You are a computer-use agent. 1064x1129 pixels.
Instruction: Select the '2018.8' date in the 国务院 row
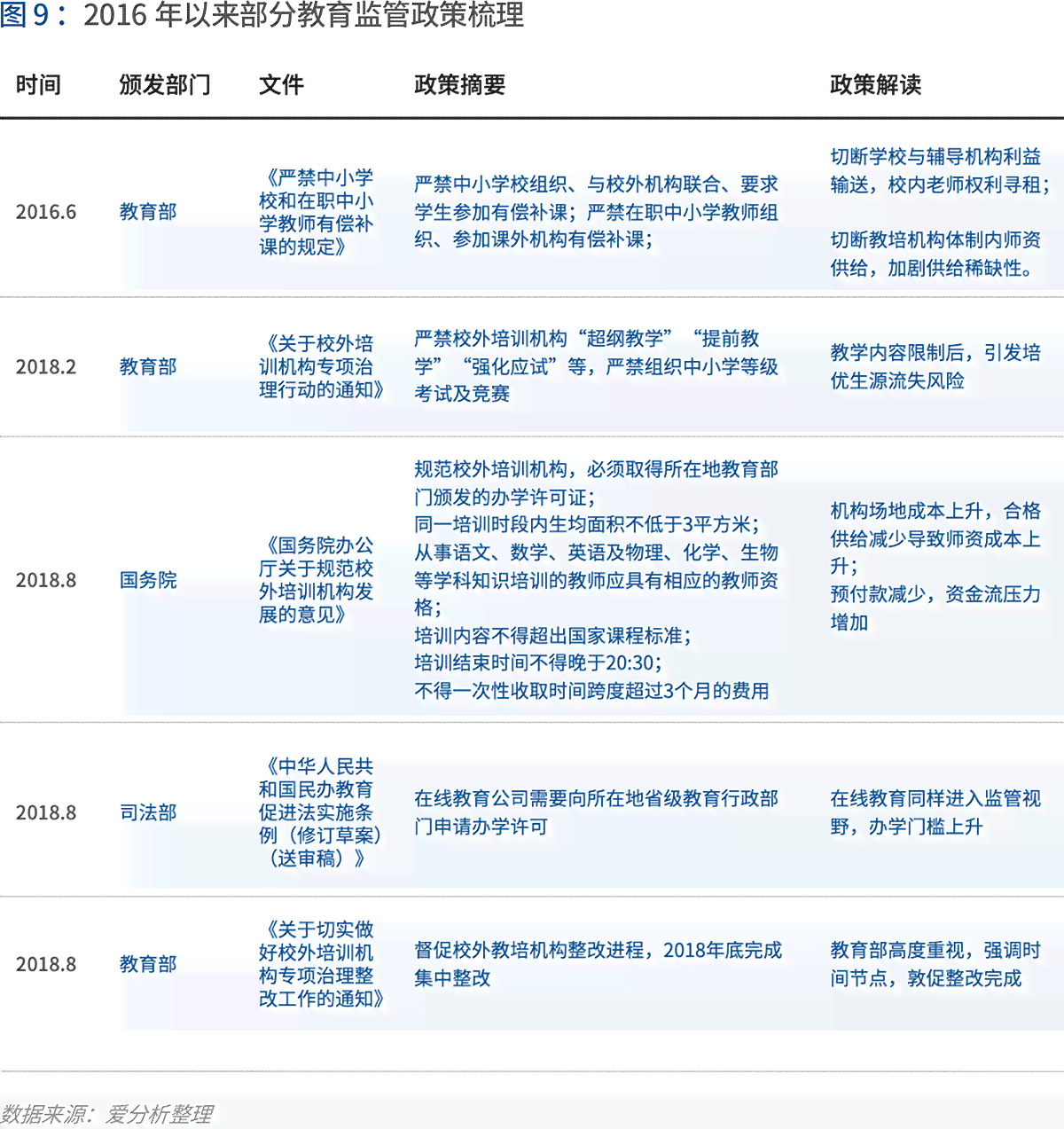[46, 580]
